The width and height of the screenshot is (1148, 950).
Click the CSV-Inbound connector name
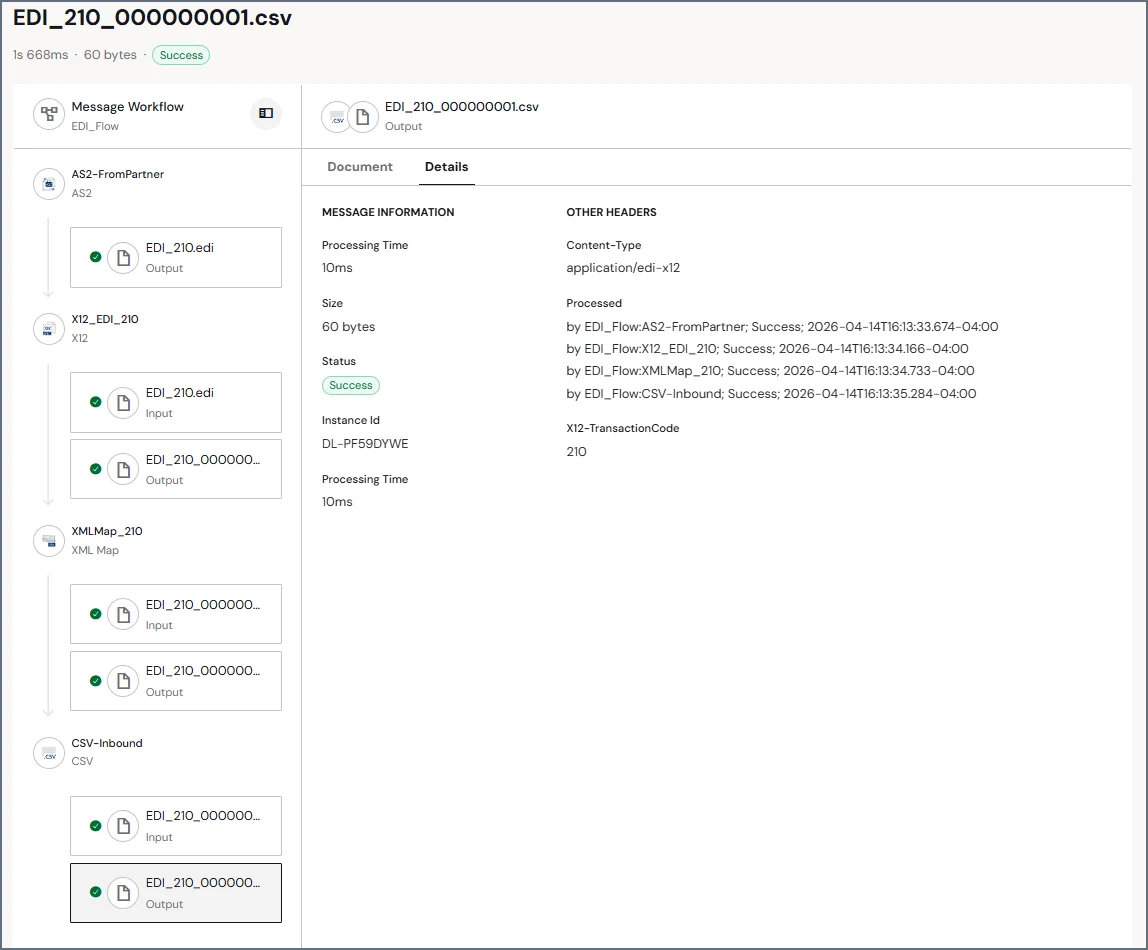point(107,743)
